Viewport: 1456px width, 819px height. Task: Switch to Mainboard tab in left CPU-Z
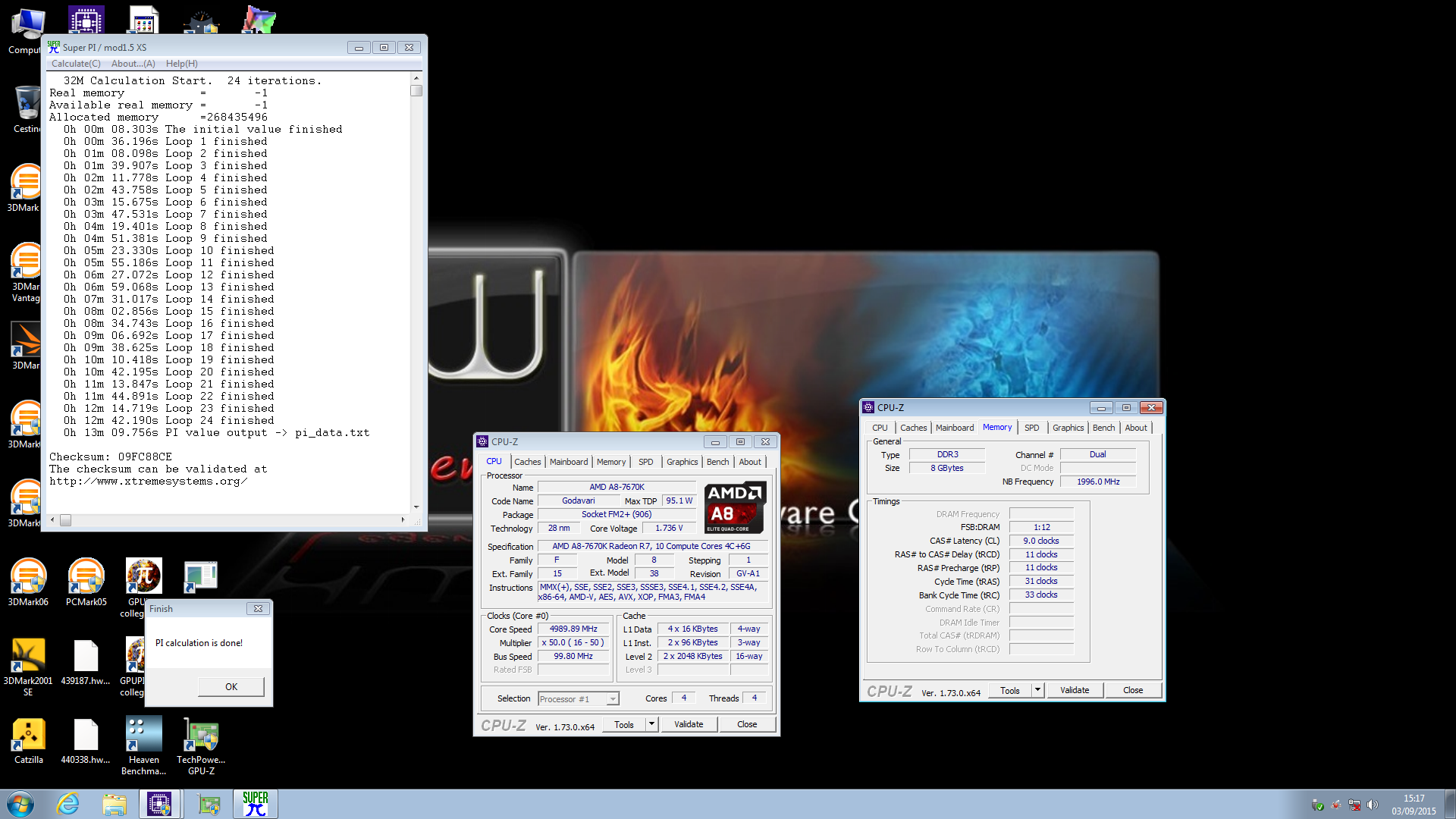[569, 462]
